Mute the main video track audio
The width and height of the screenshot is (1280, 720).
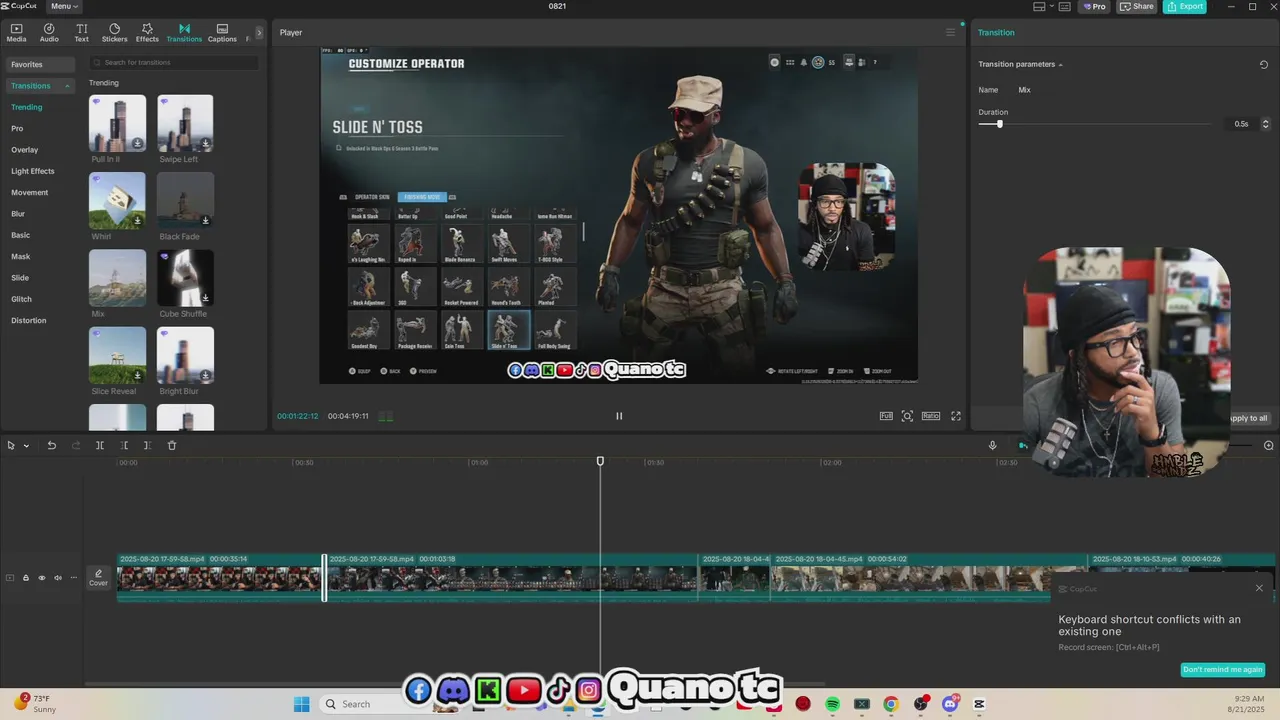point(58,578)
